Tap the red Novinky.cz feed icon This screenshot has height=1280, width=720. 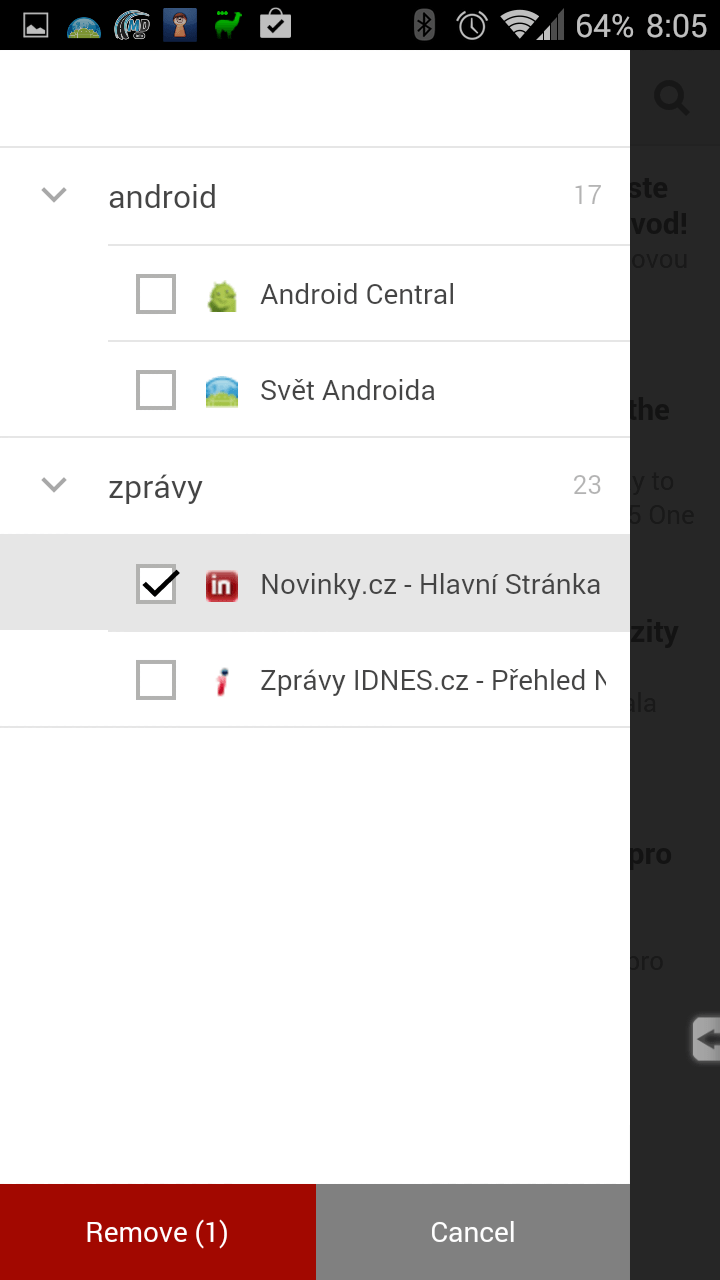tap(222, 585)
